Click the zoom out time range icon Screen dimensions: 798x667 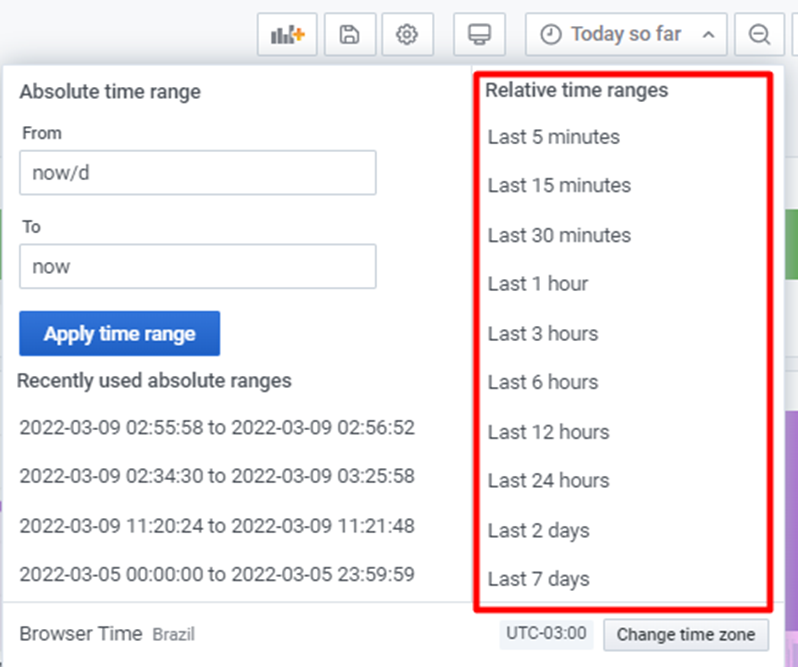pos(759,35)
